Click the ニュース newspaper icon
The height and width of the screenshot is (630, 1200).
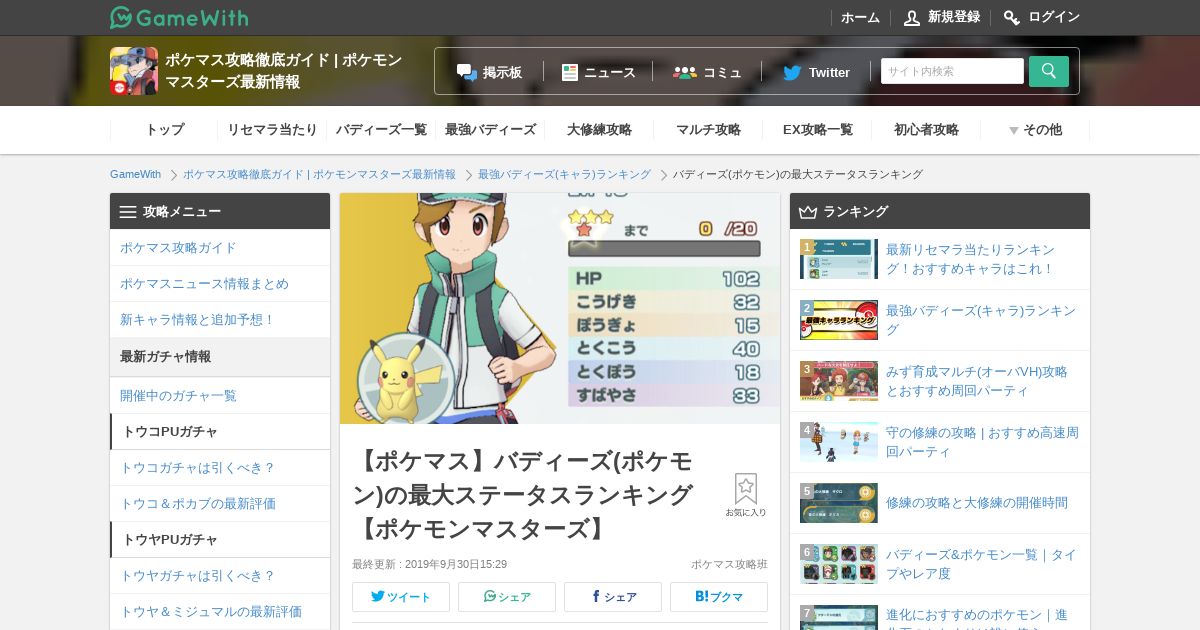[x=570, y=72]
